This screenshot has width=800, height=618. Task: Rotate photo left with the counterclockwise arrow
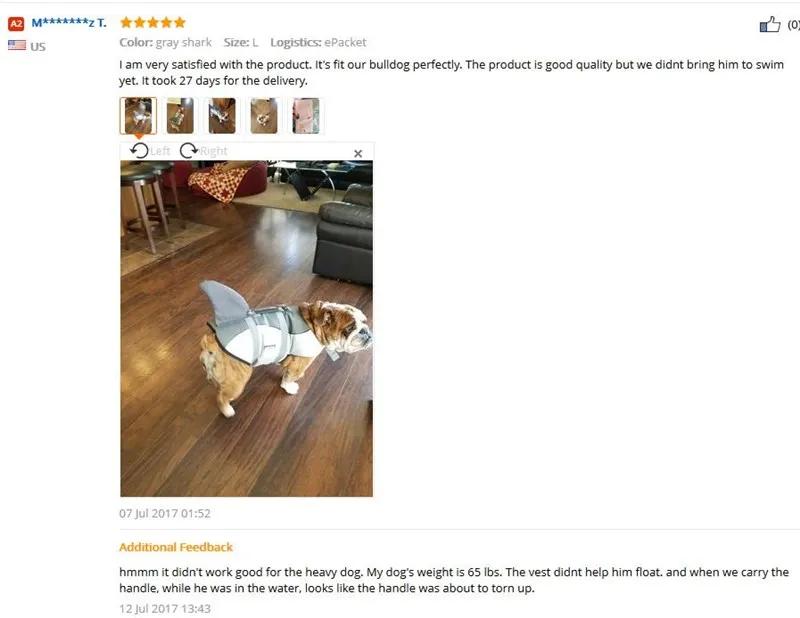click(x=139, y=151)
